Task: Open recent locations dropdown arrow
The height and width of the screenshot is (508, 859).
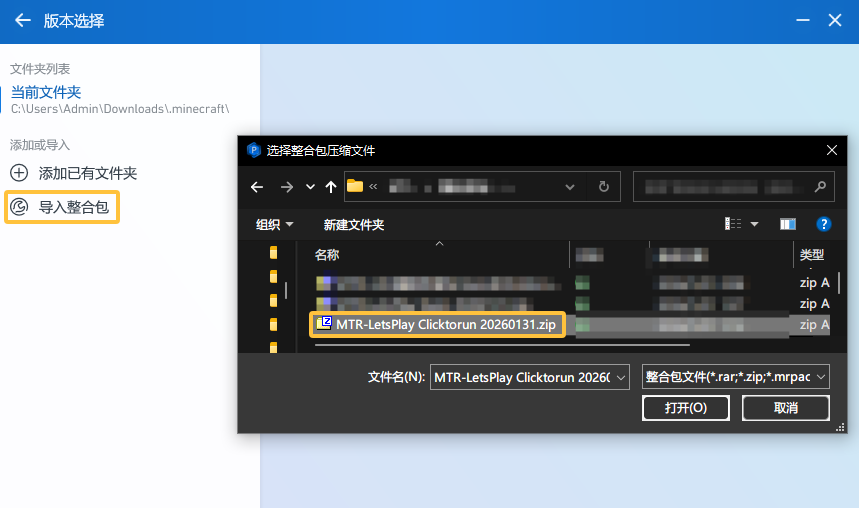Action: (310, 187)
